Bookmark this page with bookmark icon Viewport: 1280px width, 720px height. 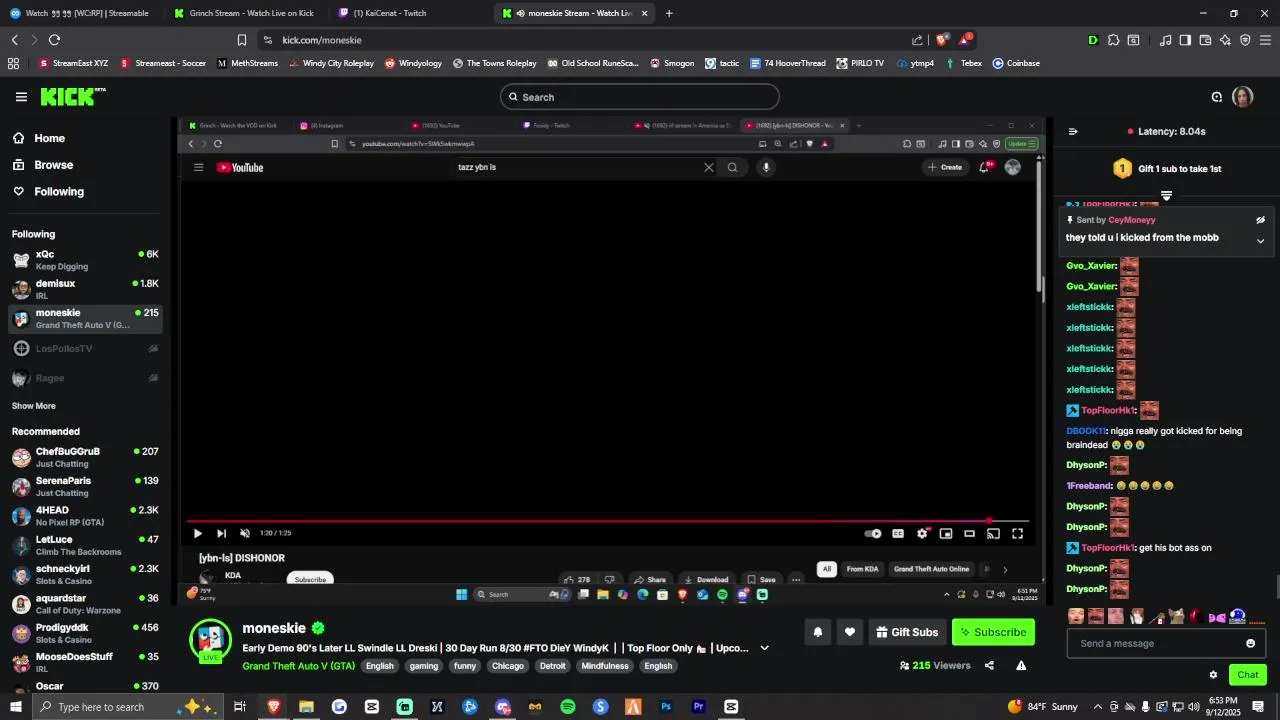[x=242, y=40]
